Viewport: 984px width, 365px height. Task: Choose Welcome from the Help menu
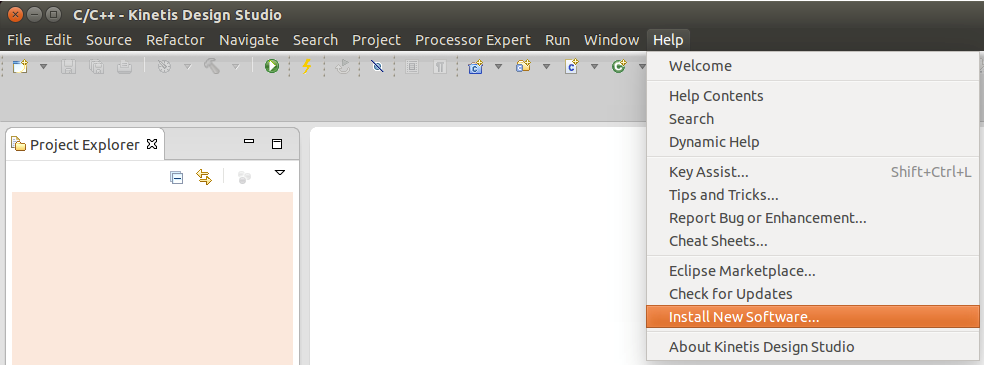click(813, 66)
